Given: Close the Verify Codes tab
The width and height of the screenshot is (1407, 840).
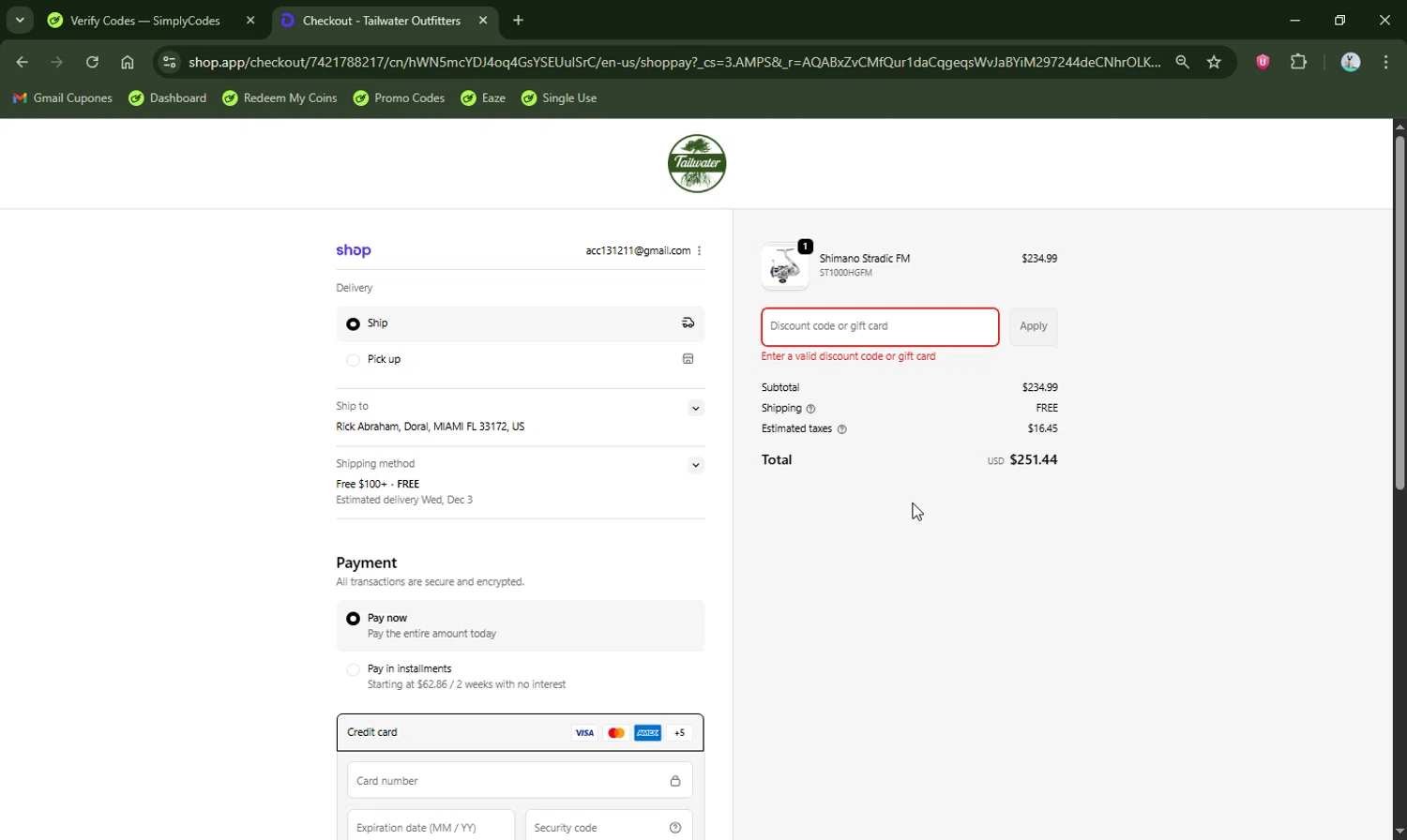Looking at the screenshot, I should 250,20.
